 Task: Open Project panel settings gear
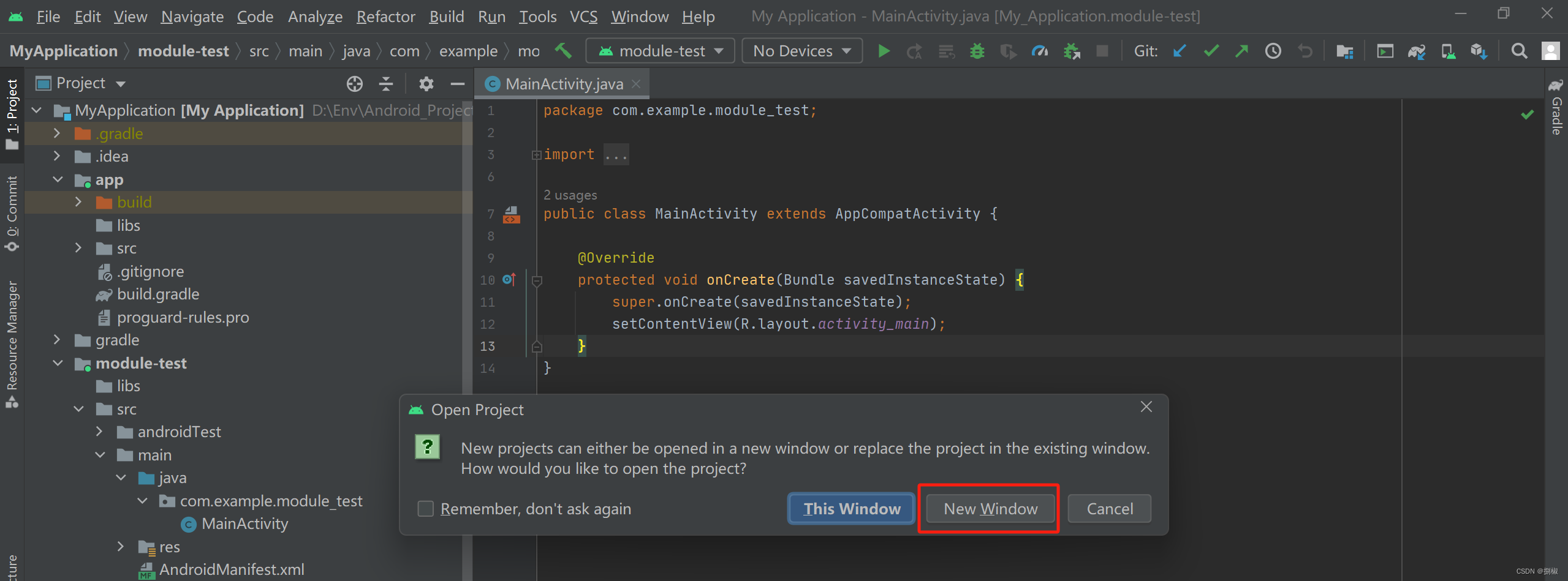coord(426,84)
